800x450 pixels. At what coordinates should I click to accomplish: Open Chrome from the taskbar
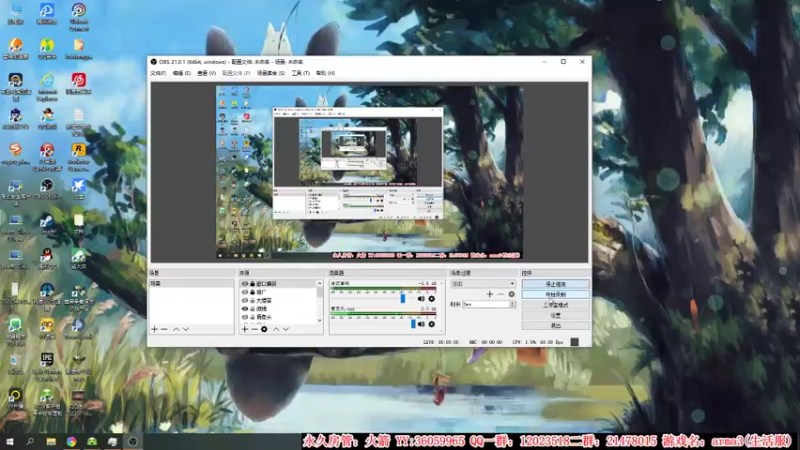coord(71,442)
